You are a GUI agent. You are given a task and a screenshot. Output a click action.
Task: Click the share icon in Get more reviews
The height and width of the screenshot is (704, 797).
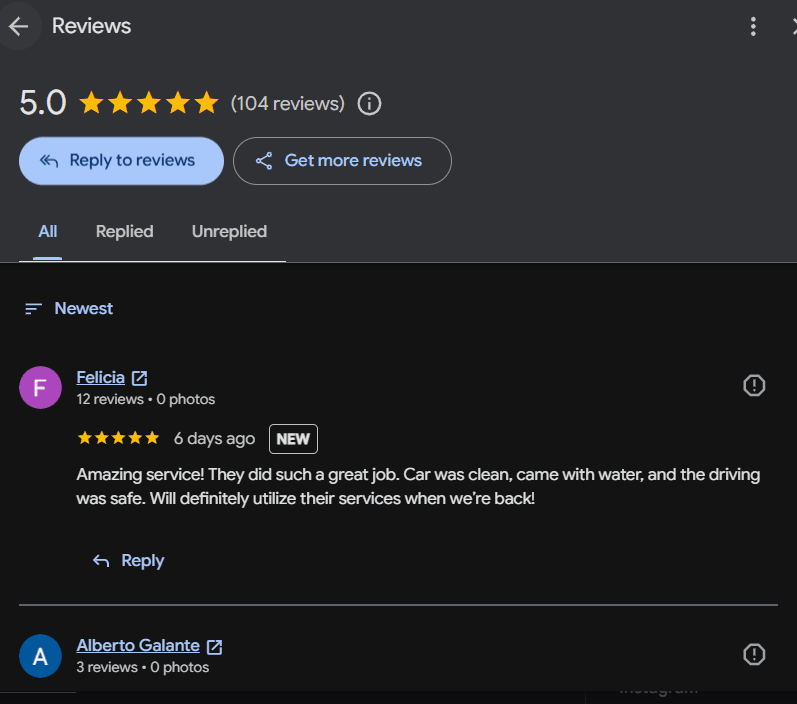(x=264, y=161)
